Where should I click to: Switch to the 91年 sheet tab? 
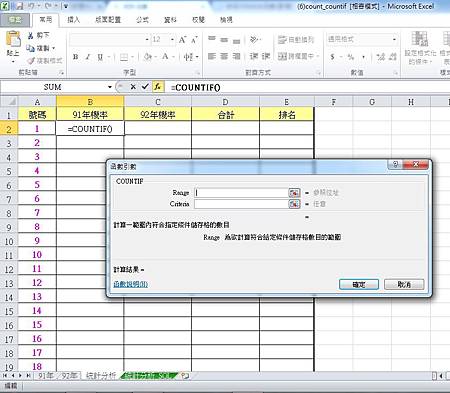[45, 376]
